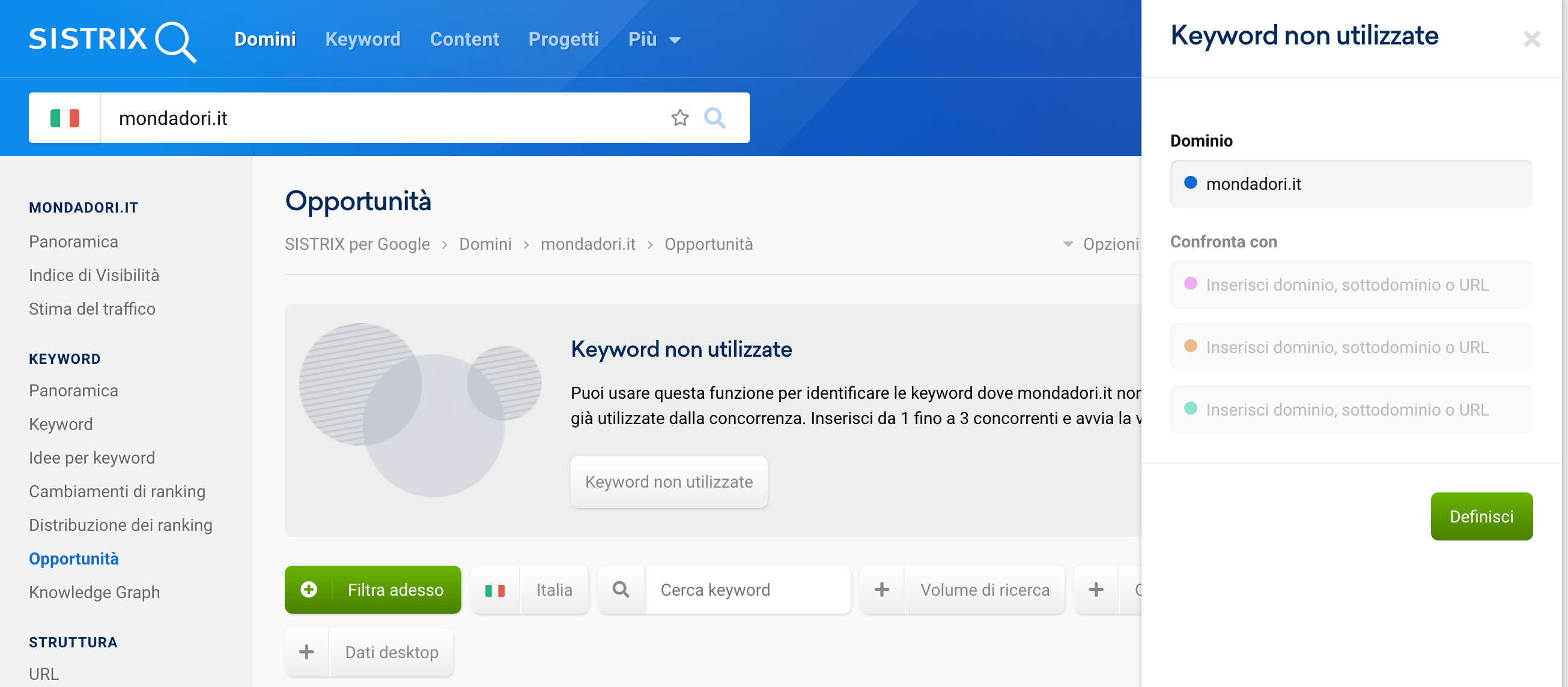Screen dimensions: 1568x687
Task: Click the Opportunità sidebar link
Action: click(74, 558)
